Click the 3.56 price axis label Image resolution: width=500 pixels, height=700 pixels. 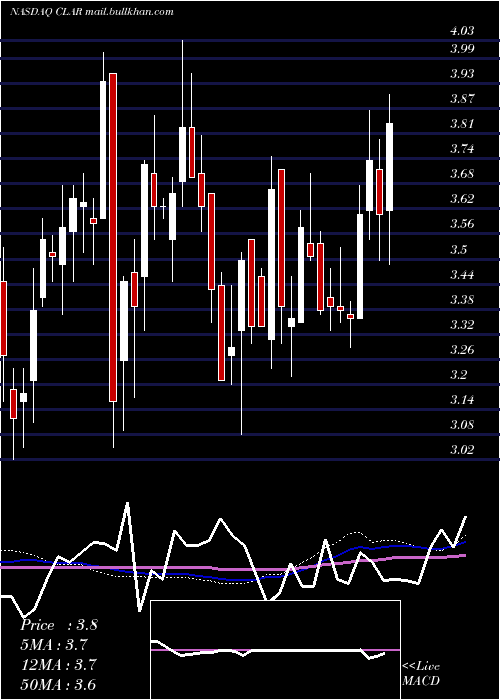(462, 224)
